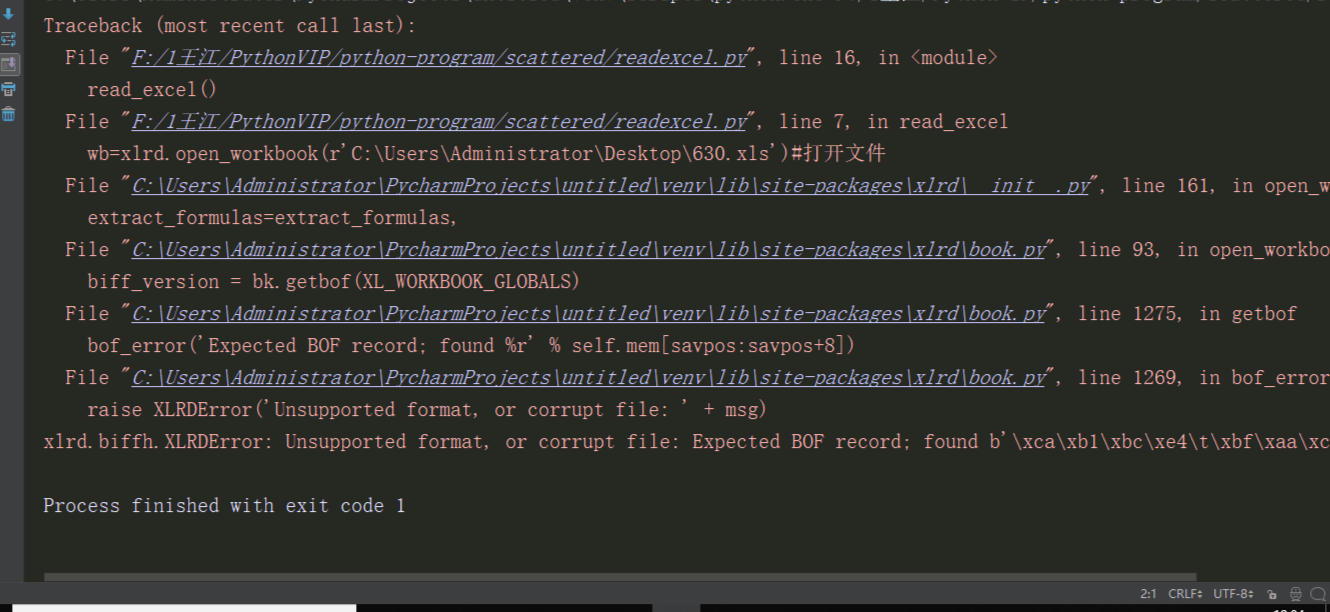This screenshot has width=1330, height=612.
Task: Open book.py link at line 1269
Action: tap(588, 378)
